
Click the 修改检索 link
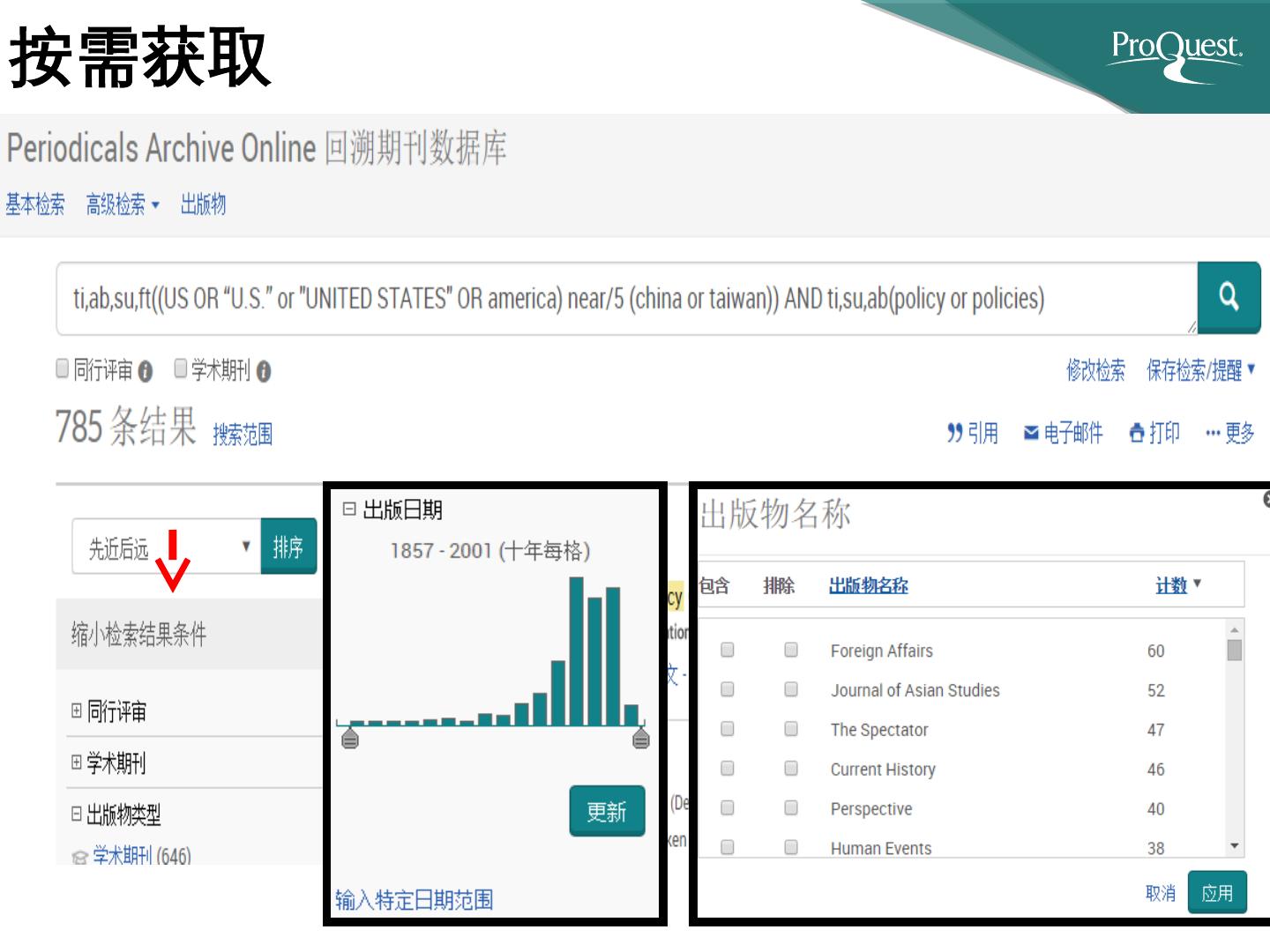(x=1095, y=370)
